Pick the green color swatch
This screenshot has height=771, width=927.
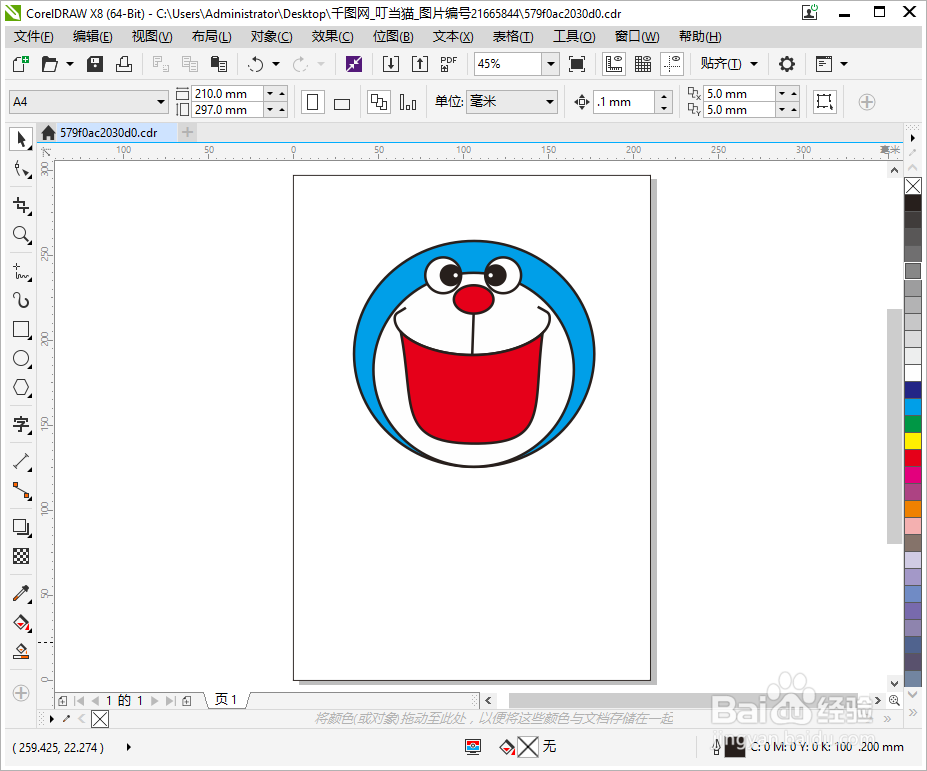(x=913, y=424)
